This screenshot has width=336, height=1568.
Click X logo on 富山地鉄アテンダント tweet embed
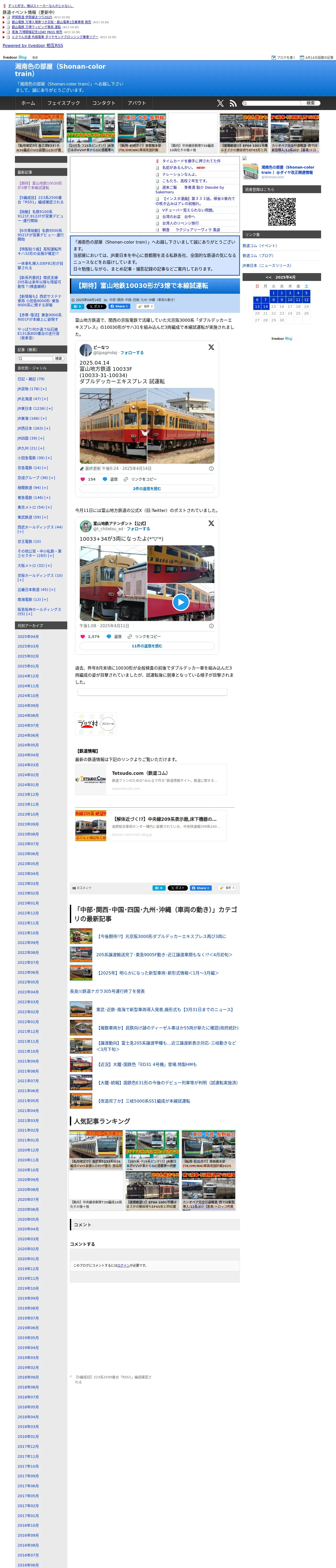coord(211,523)
